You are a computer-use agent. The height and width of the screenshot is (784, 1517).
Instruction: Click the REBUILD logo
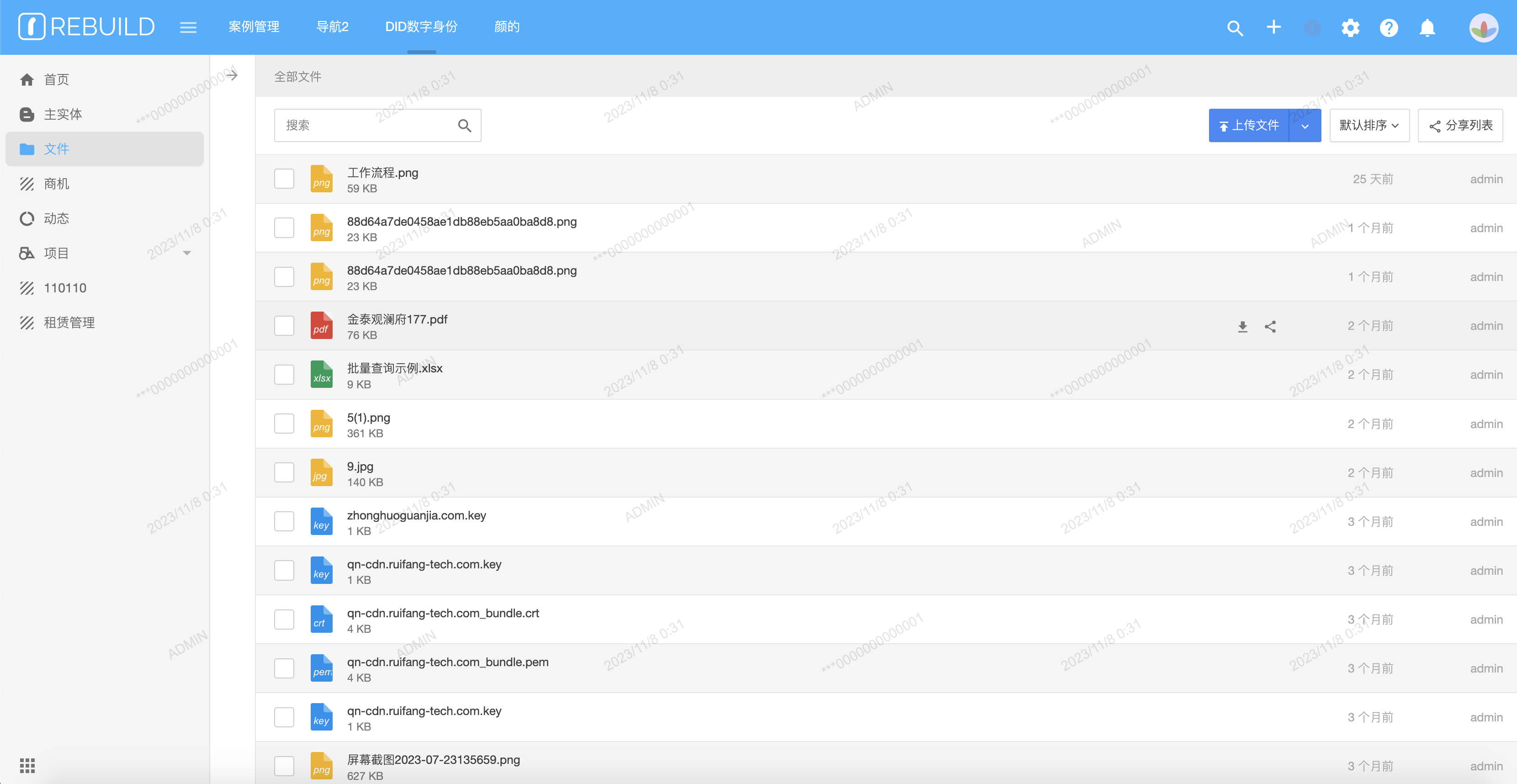[86, 26]
